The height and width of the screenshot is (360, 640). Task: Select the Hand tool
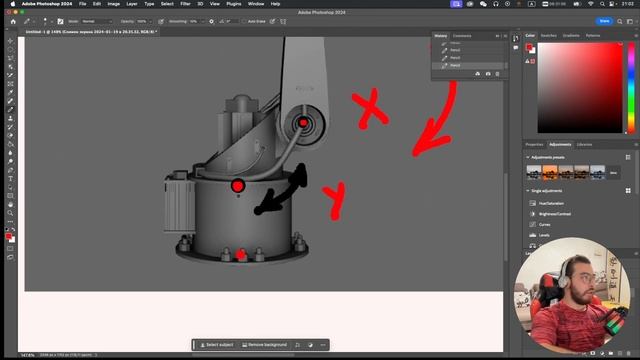[10, 204]
